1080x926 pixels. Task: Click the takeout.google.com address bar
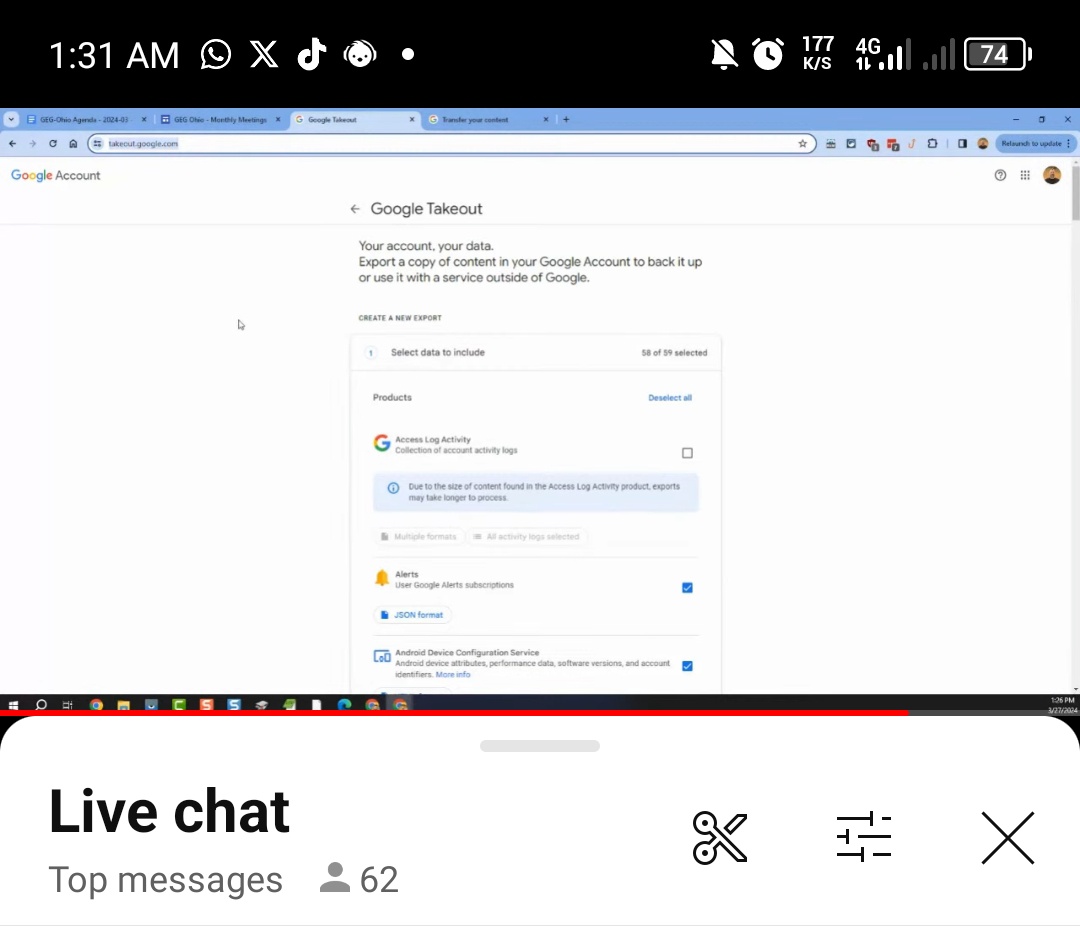[452, 143]
